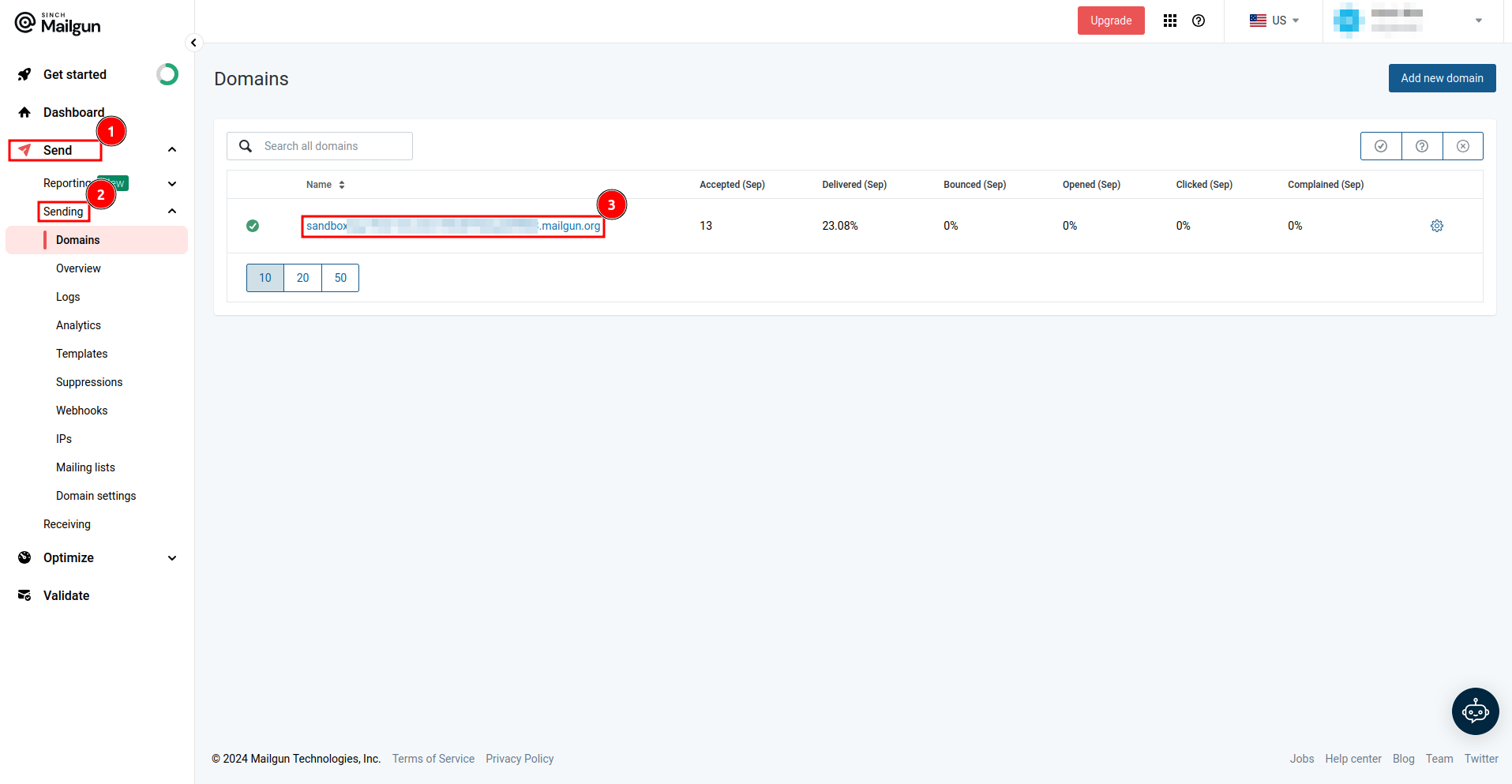This screenshot has width=1512, height=784.
Task: Filter by verified domains checkmark icon
Action: [1381, 146]
